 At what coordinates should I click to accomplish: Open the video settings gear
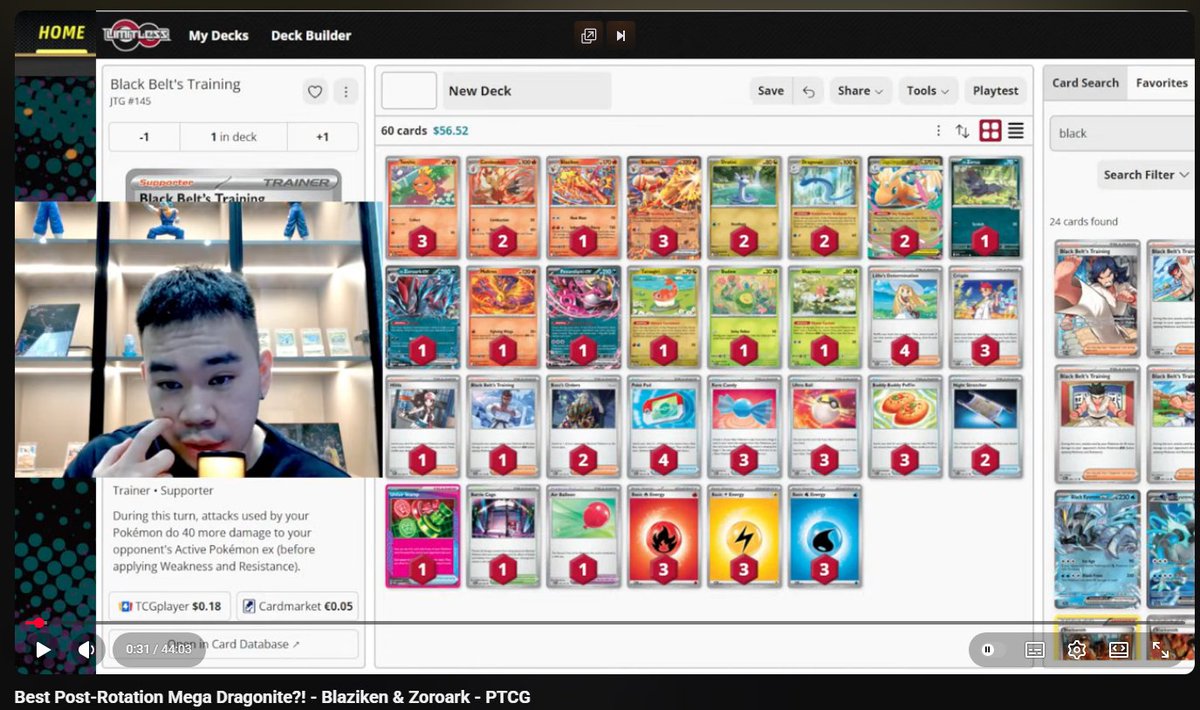1076,650
